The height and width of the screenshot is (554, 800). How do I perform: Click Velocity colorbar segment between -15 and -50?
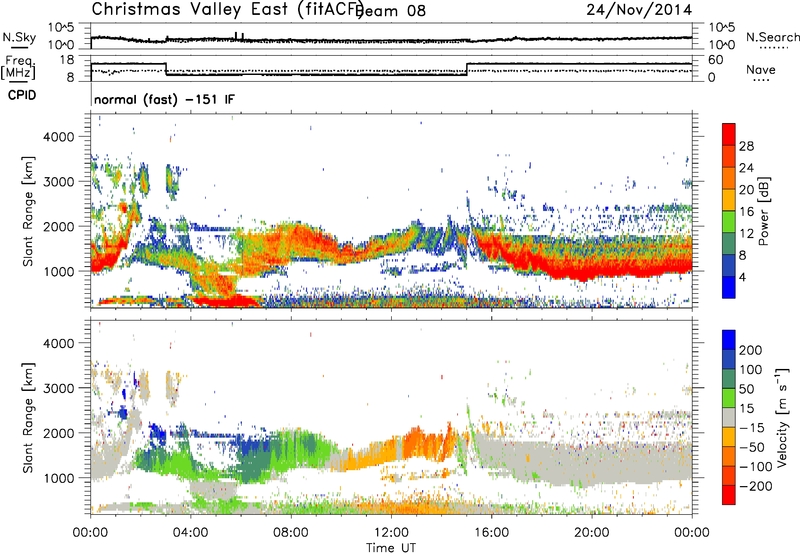tap(729, 437)
